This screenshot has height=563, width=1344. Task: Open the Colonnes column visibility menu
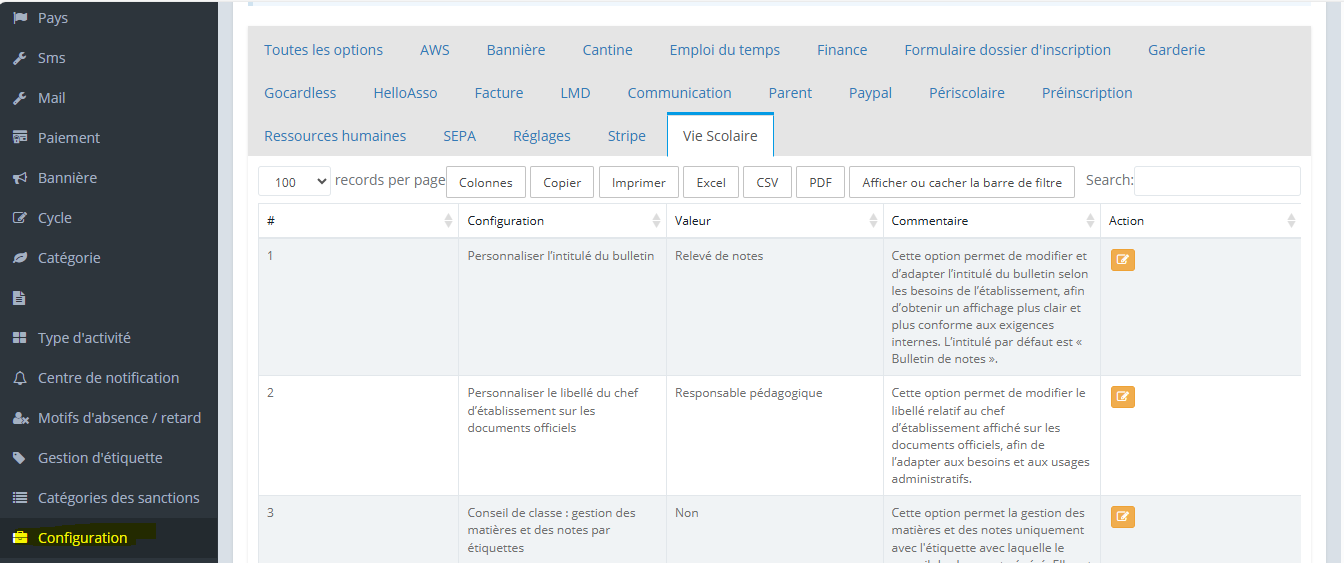(x=485, y=182)
